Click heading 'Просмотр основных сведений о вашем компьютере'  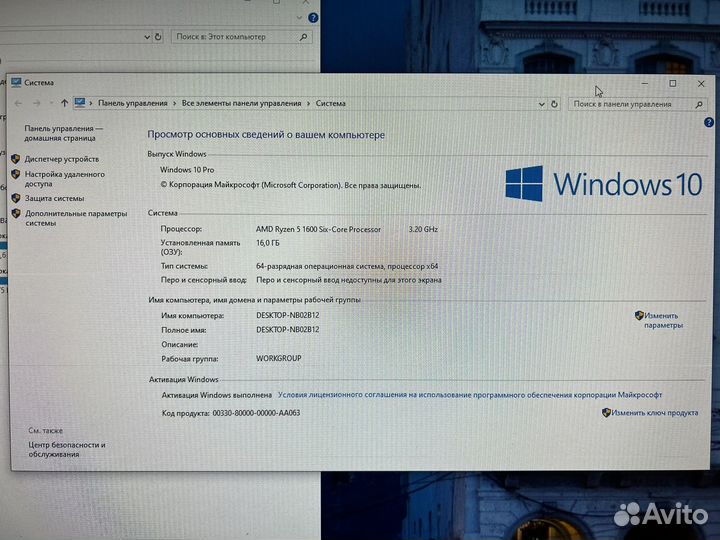pos(266,135)
